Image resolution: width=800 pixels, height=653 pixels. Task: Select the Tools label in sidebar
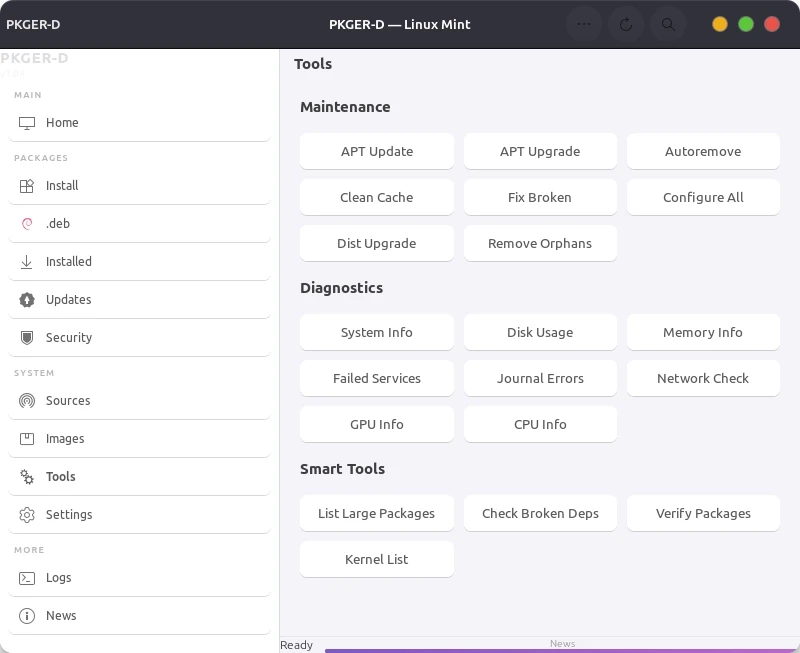tap(61, 476)
